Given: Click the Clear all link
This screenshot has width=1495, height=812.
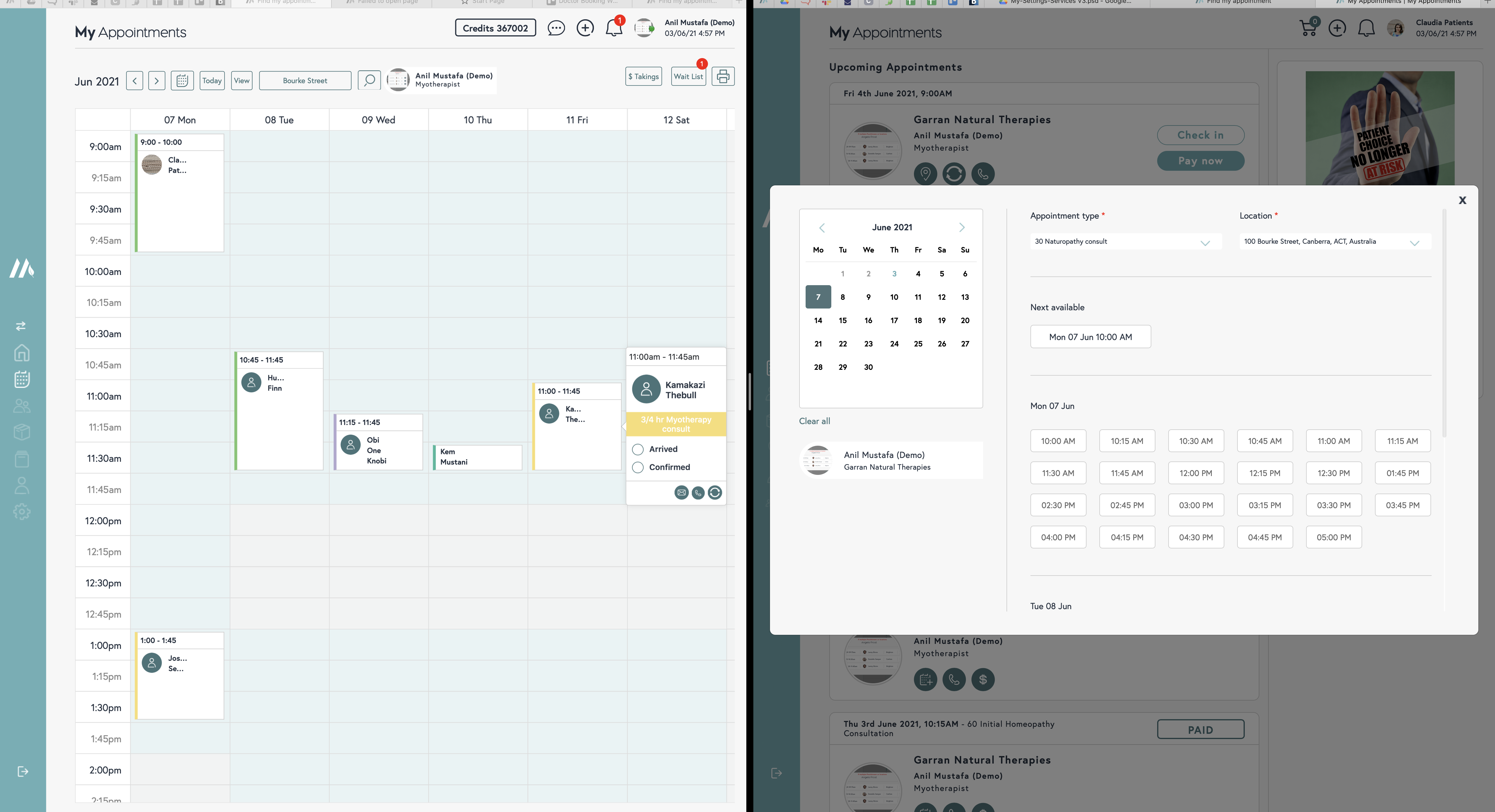Looking at the screenshot, I should (814, 421).
